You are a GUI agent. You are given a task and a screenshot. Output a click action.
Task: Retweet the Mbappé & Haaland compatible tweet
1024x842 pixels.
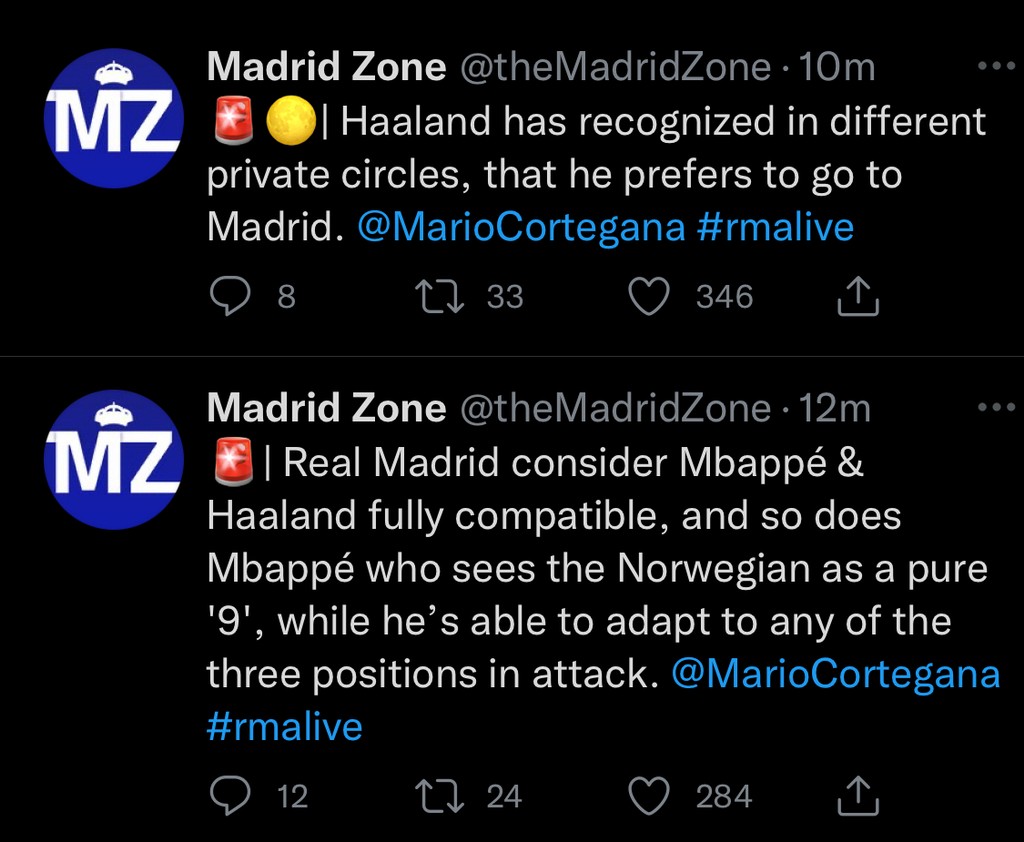click(x=436, y=796)
